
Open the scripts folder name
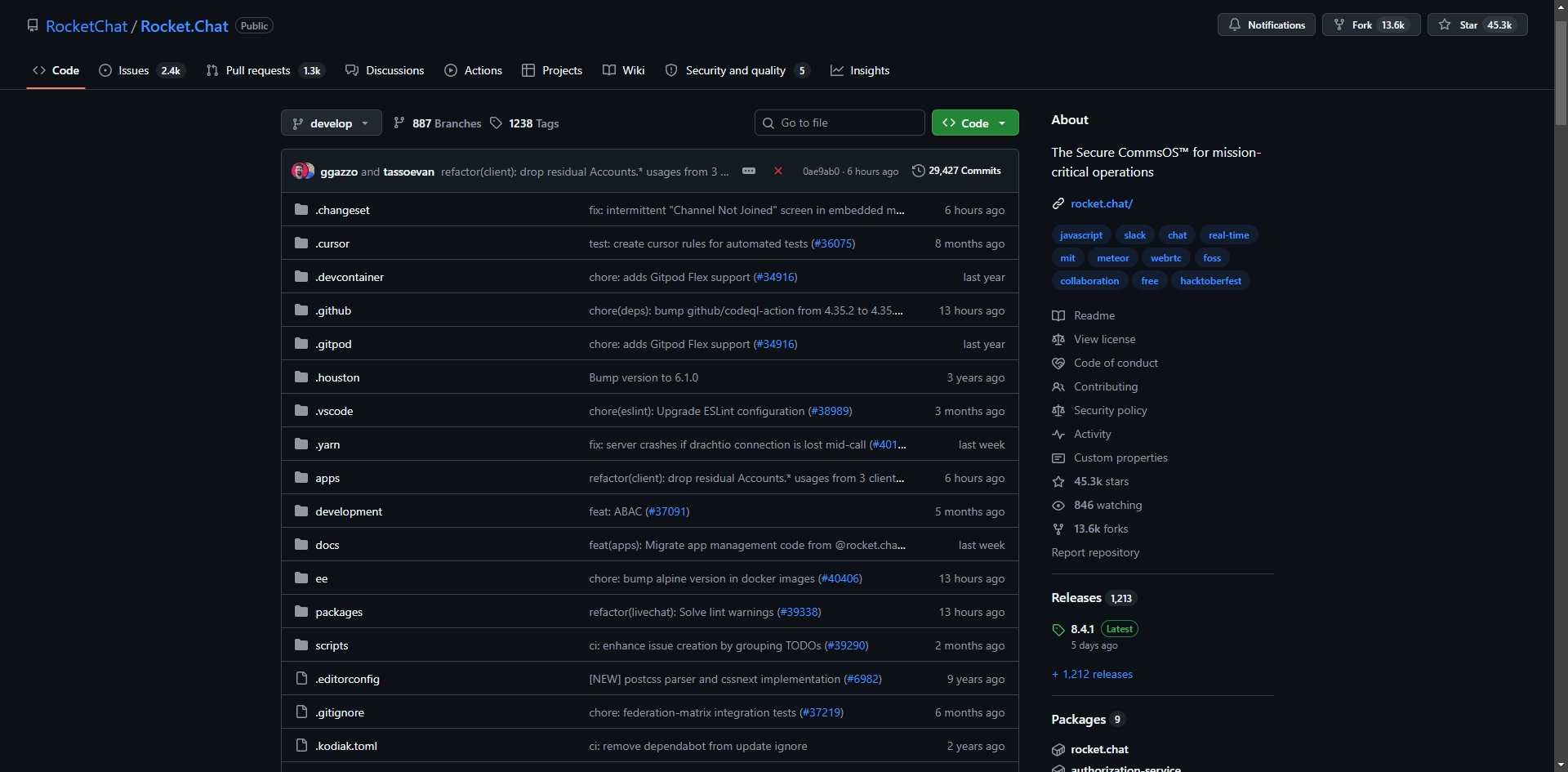click(332, 645)
